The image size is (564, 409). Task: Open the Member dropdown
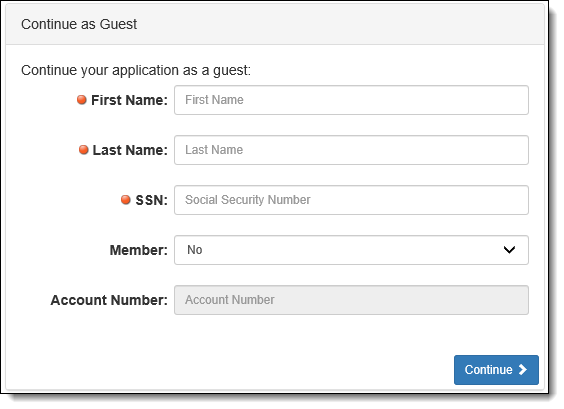[351, 250]
